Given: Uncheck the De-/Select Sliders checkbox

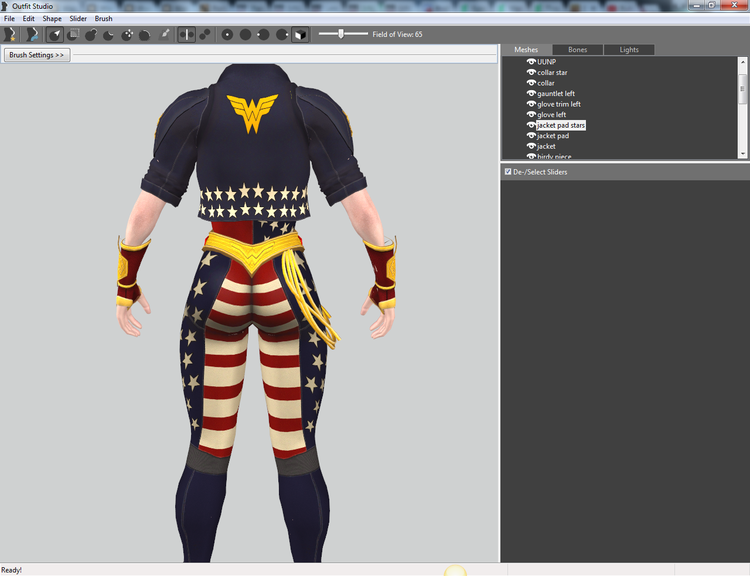Looking at the screenshot, I should (508, 171).
